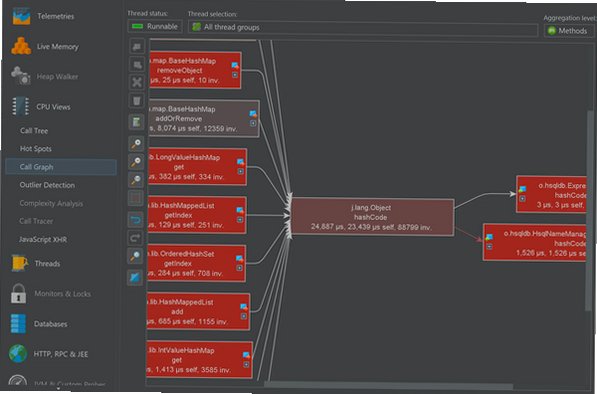The image size is (597, 394).
Task: Open the Aggregation level Methods dropdown
Action: tap(569, 31)
